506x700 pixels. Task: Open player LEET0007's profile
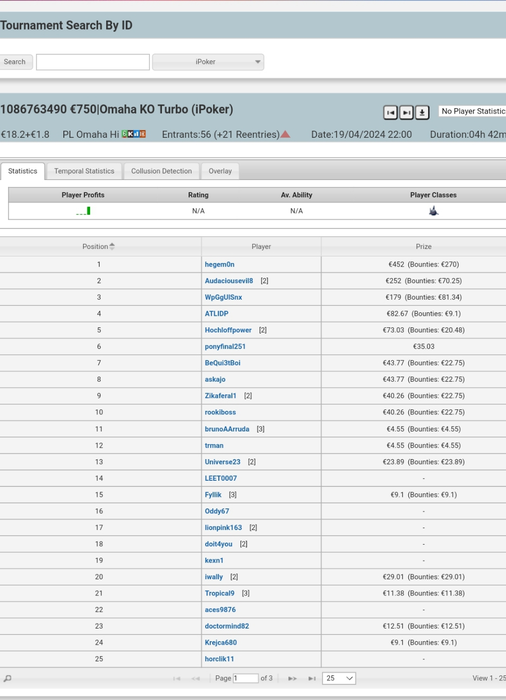coord(221,478)
